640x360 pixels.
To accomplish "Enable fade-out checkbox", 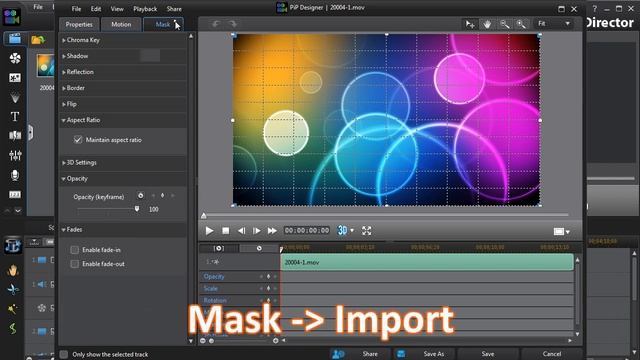I will [x=74, y=264].
